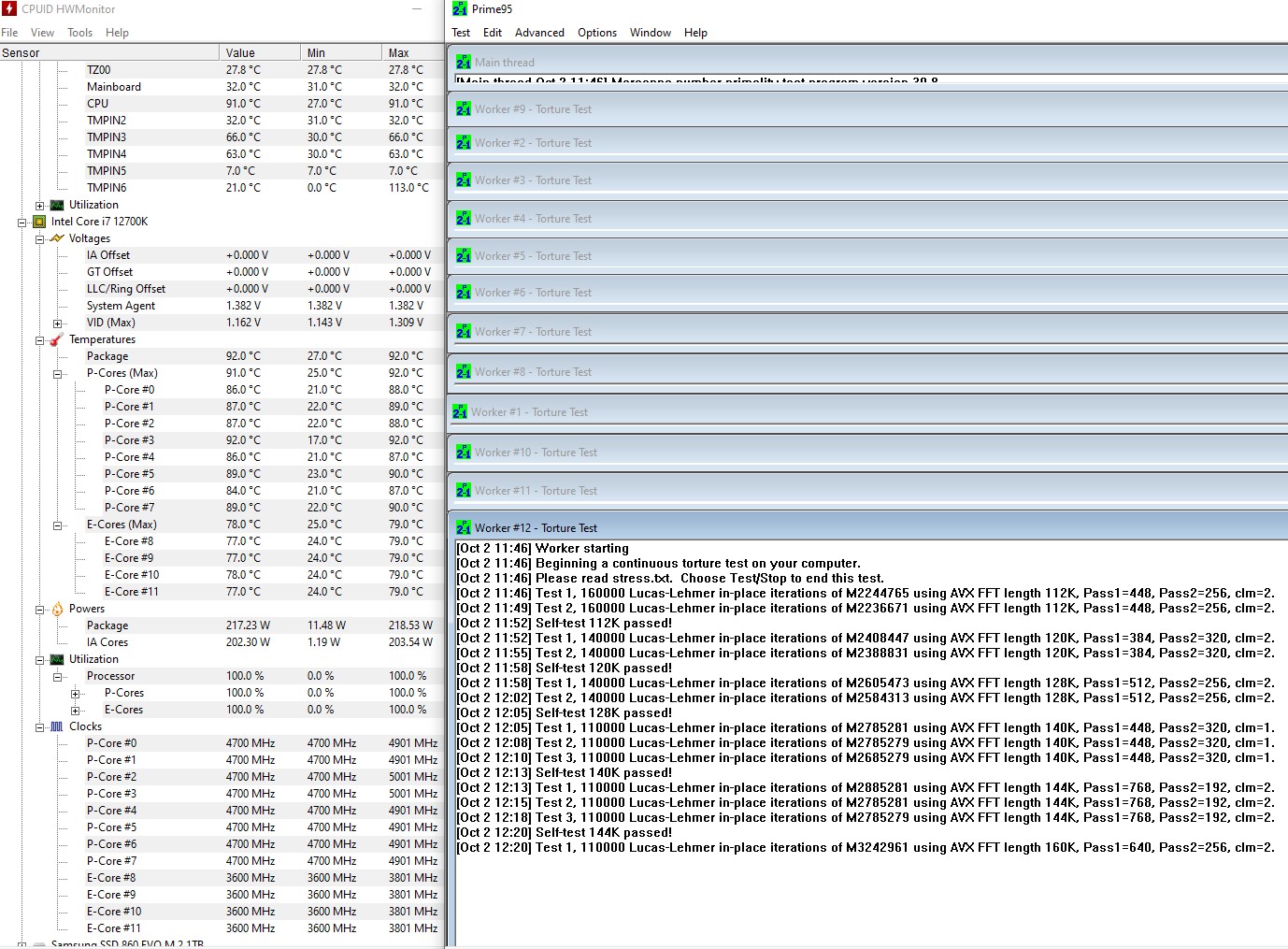Open the Window menu in Prime95

[x=651, y=33]
